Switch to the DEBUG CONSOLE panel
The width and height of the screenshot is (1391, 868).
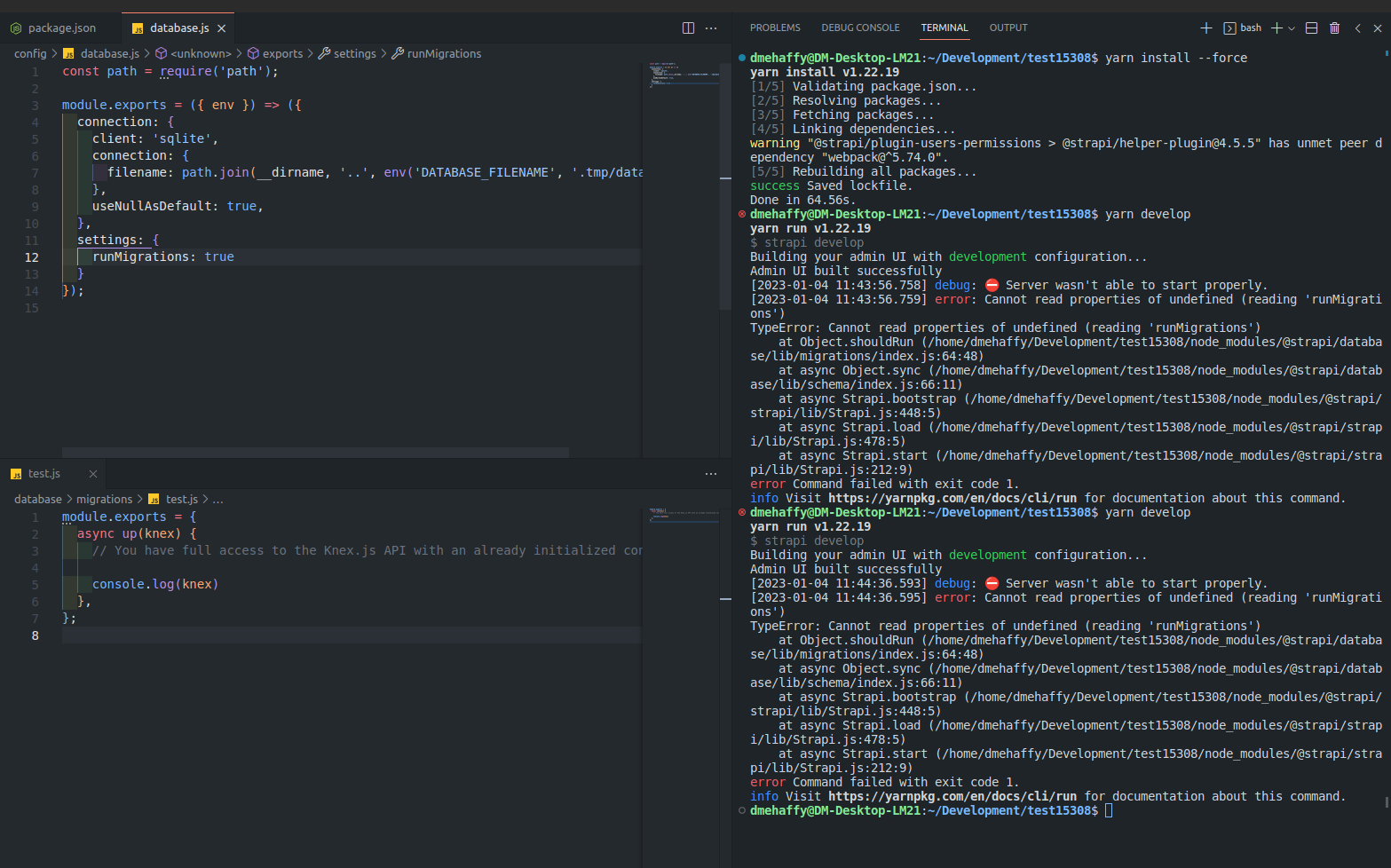pos(860,28)
